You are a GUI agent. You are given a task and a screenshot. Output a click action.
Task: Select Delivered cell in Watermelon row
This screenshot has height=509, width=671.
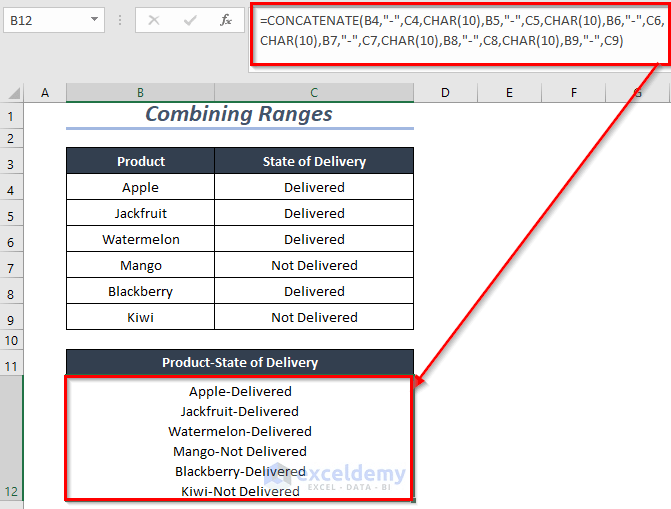coord(314,239)
